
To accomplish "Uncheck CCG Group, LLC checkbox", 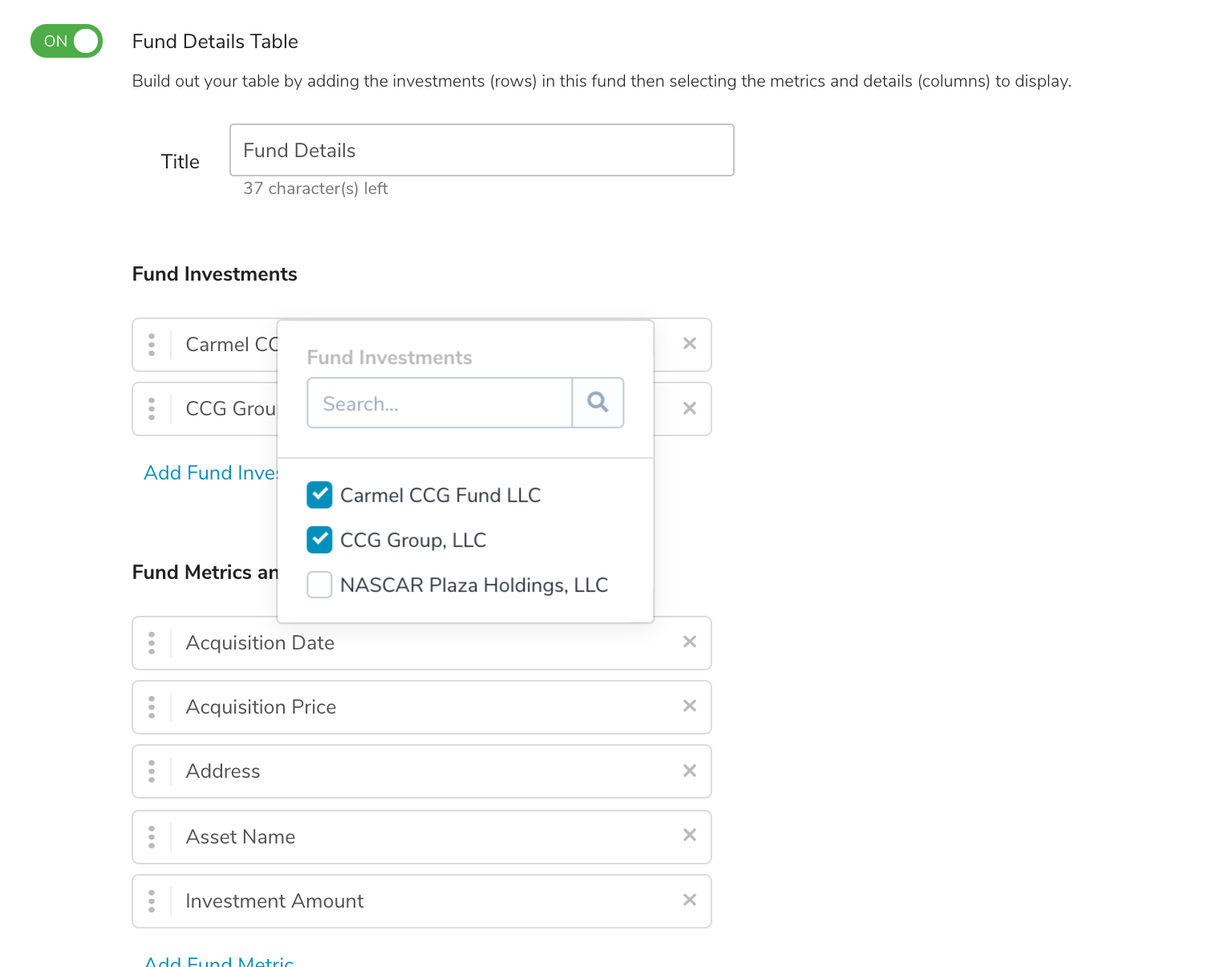I will pyautogui.click(x=319, y=540).
